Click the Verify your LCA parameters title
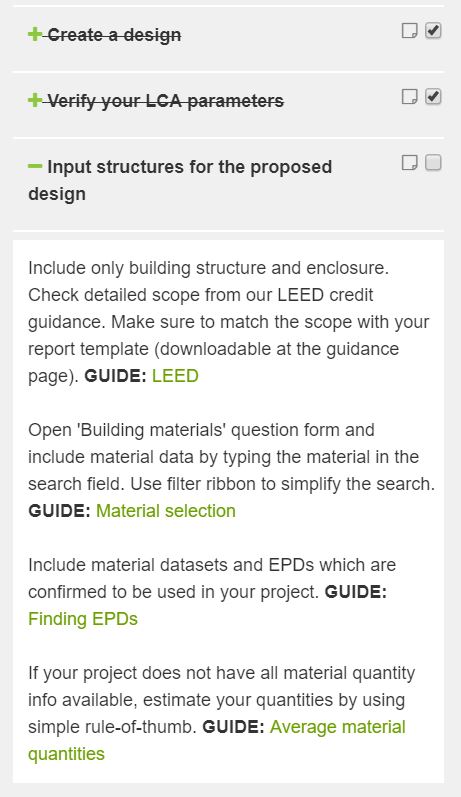 [x=166, y=101]
